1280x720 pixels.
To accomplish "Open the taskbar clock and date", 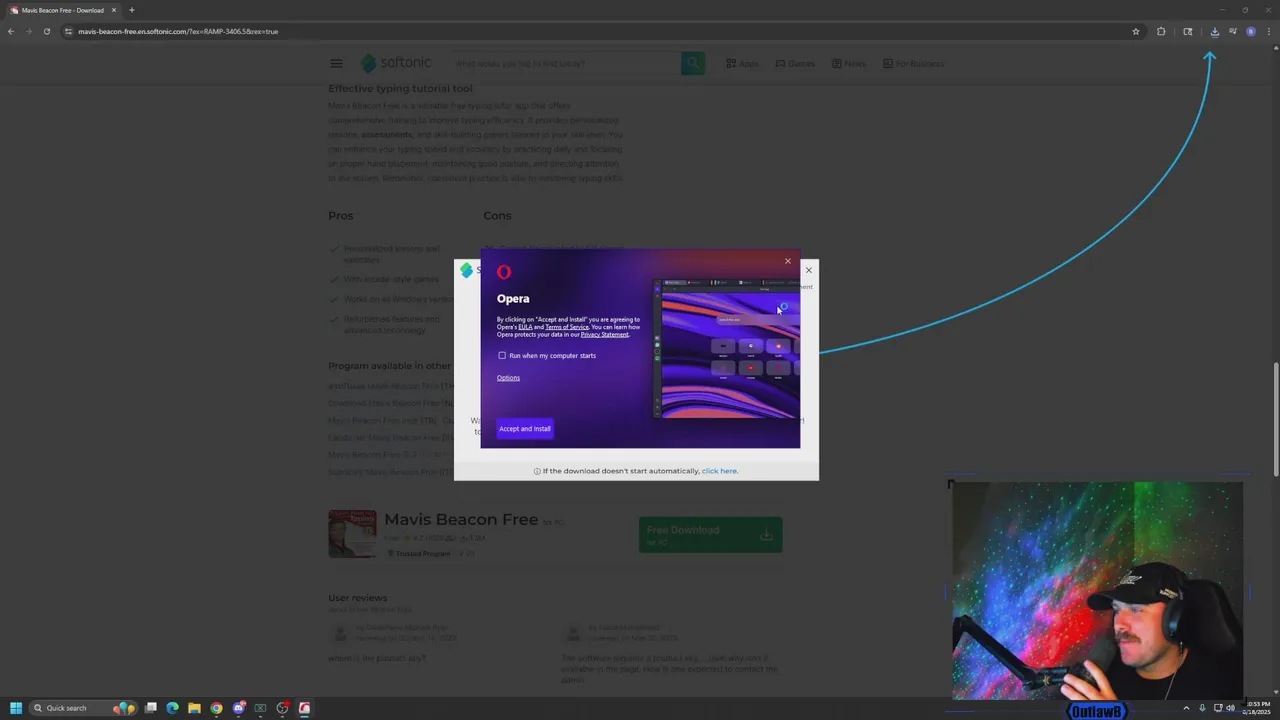I will [x=1255, y=708].
